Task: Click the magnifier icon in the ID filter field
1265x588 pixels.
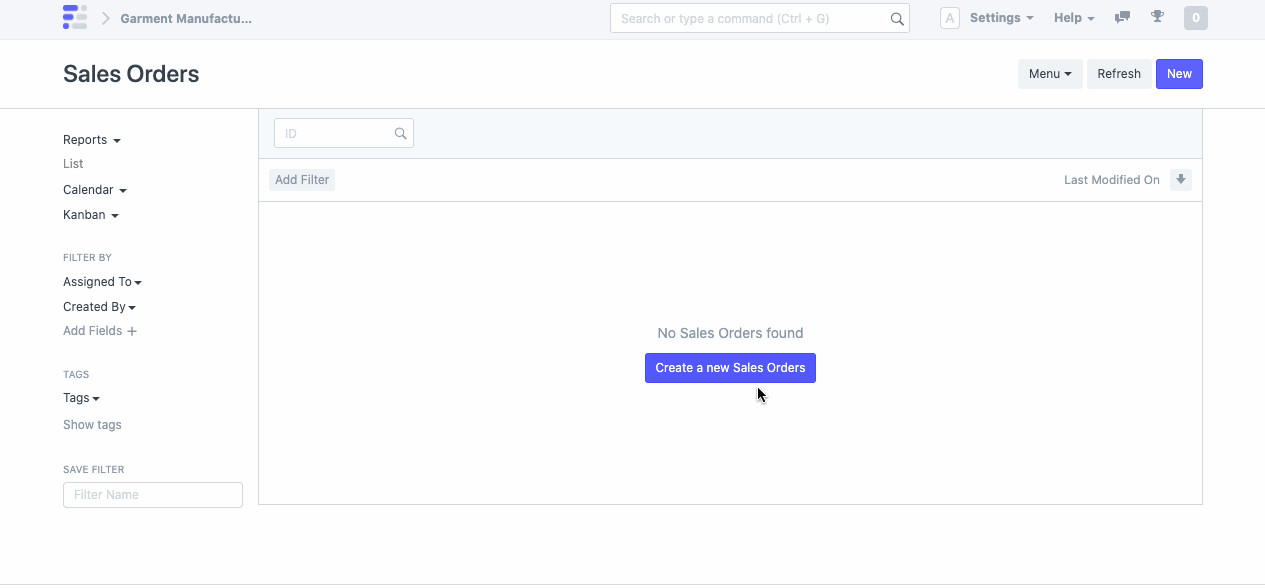Action: click(x=400, y=133)
